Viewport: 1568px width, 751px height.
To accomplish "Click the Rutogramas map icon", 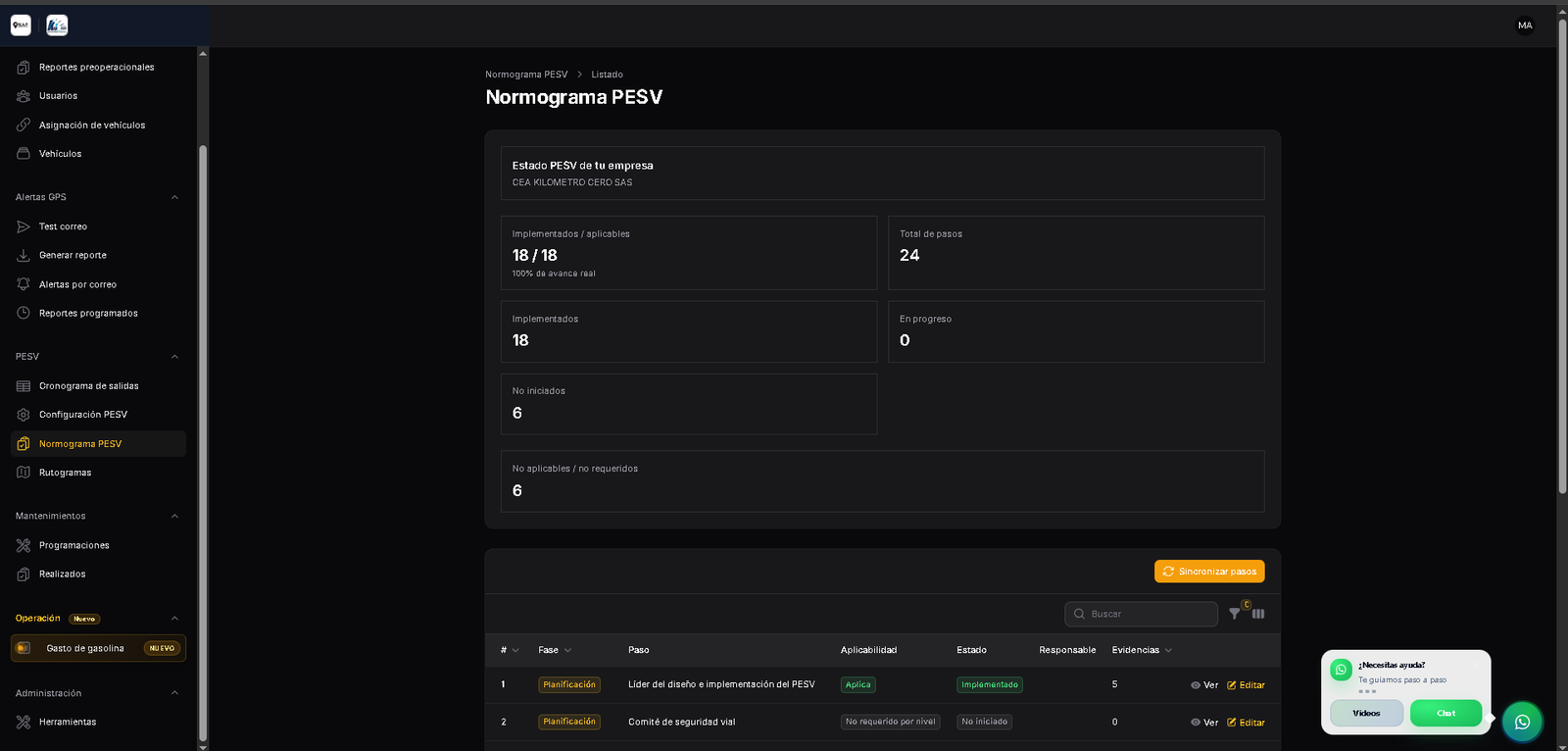I will click(24, 473).
